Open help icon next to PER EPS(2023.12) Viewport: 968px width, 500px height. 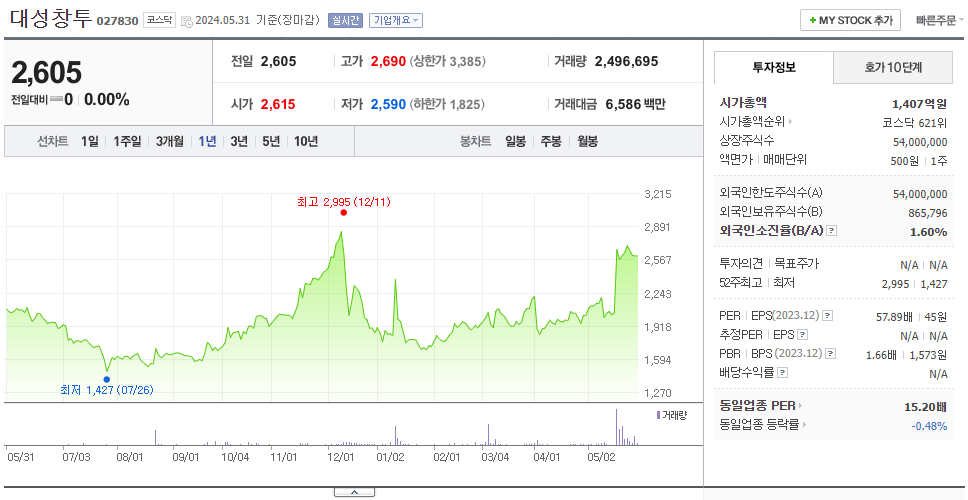pos(828,316)
